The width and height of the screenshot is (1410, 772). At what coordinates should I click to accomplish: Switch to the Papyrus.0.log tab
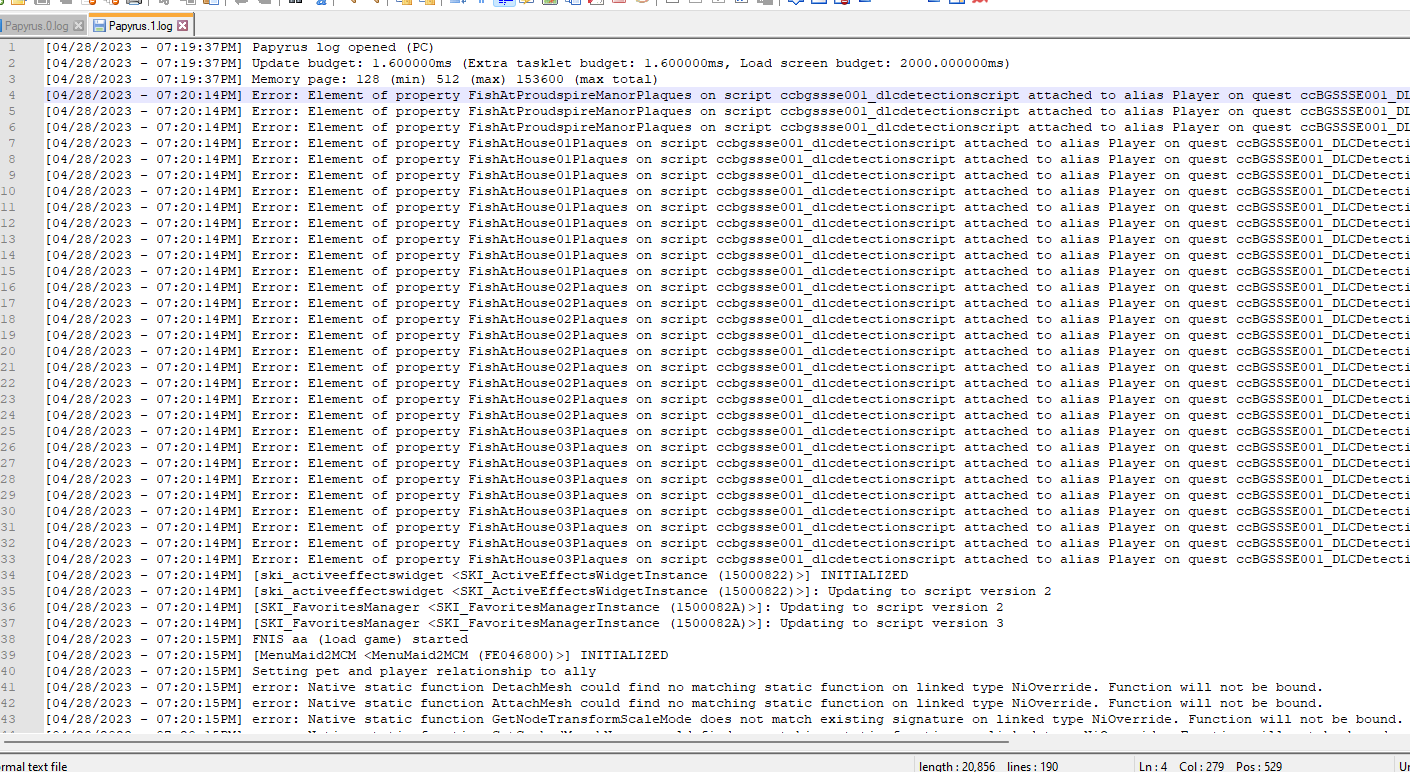point(36,25)
